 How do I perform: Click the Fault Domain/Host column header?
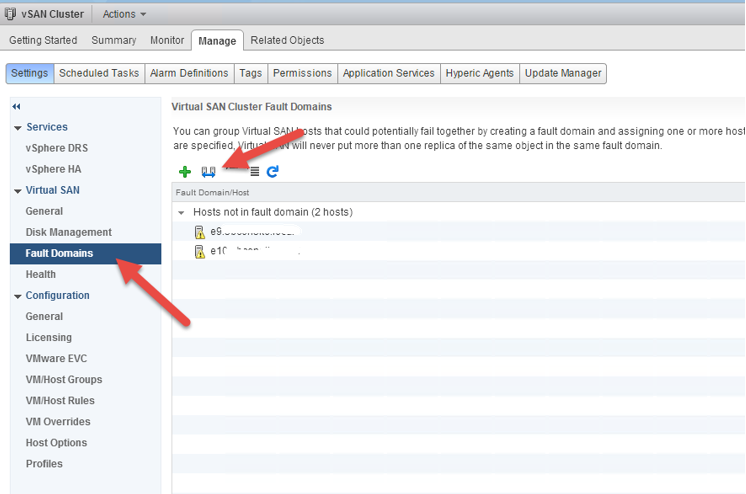[x=212, y=192]
